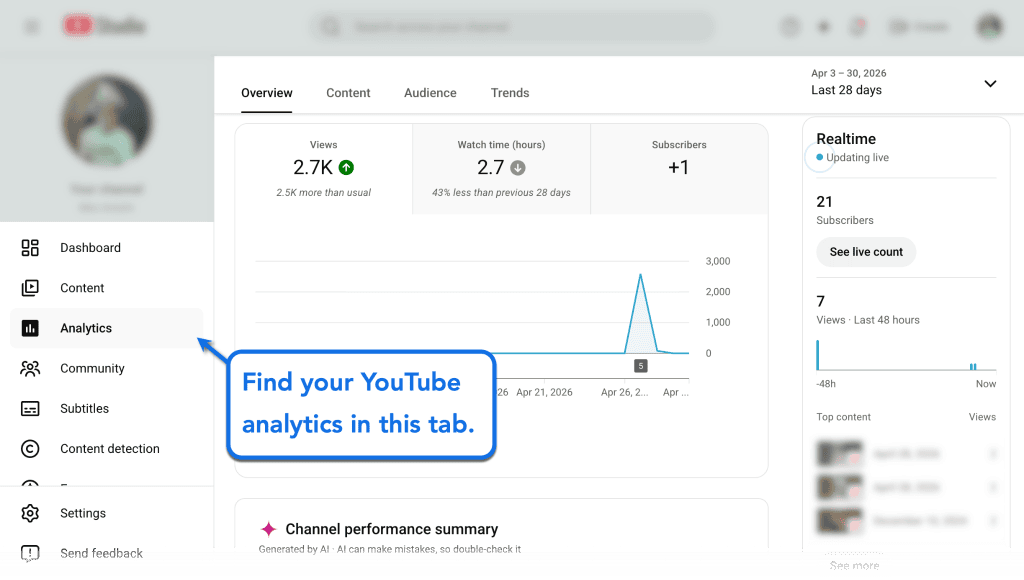Viewport: 1024px width, 580px height.
Task: Click the Settings gear icon
Action: pyautogui.click(x=30, y=513)
